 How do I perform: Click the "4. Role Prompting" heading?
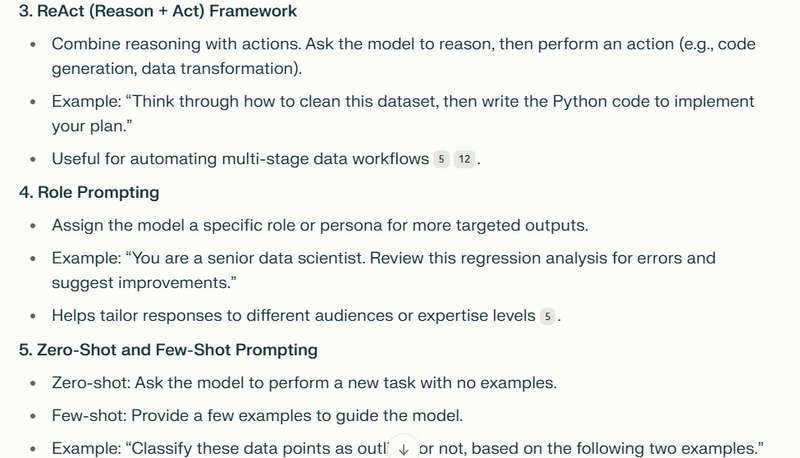point(89,191)
